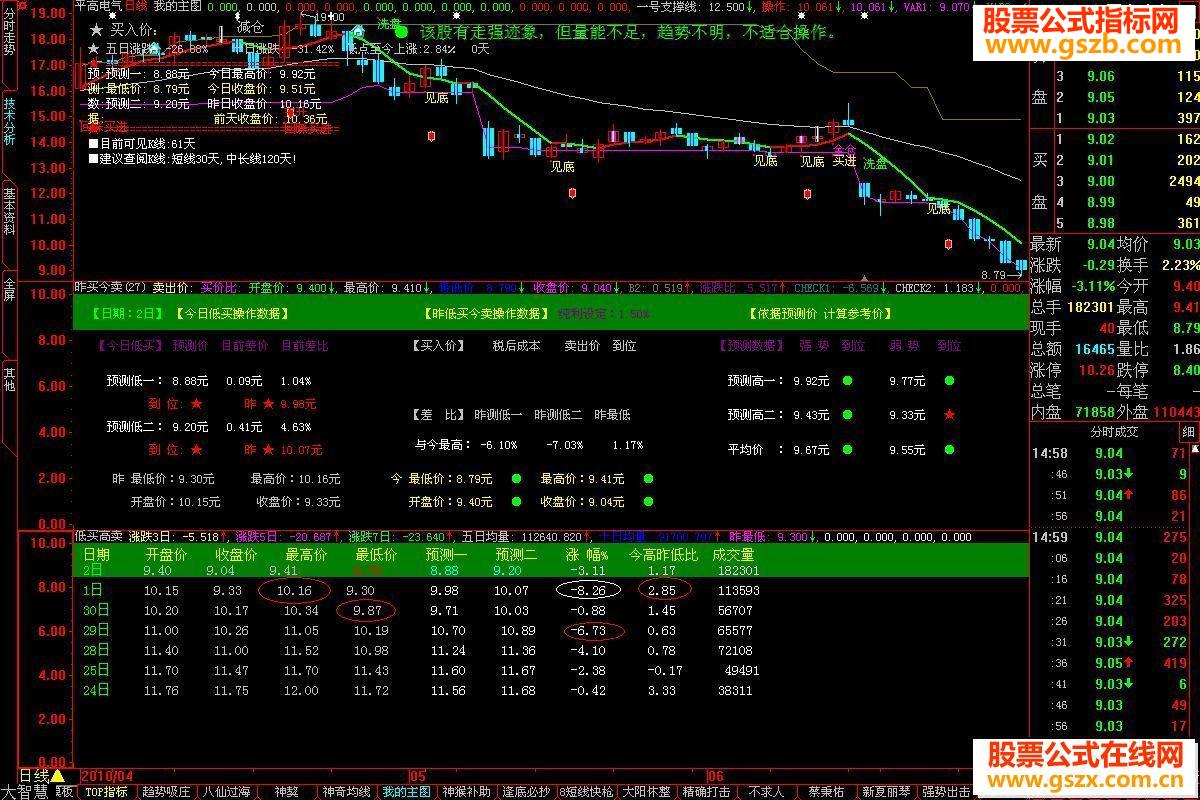Click the 成交量 column header

point(733,554)
